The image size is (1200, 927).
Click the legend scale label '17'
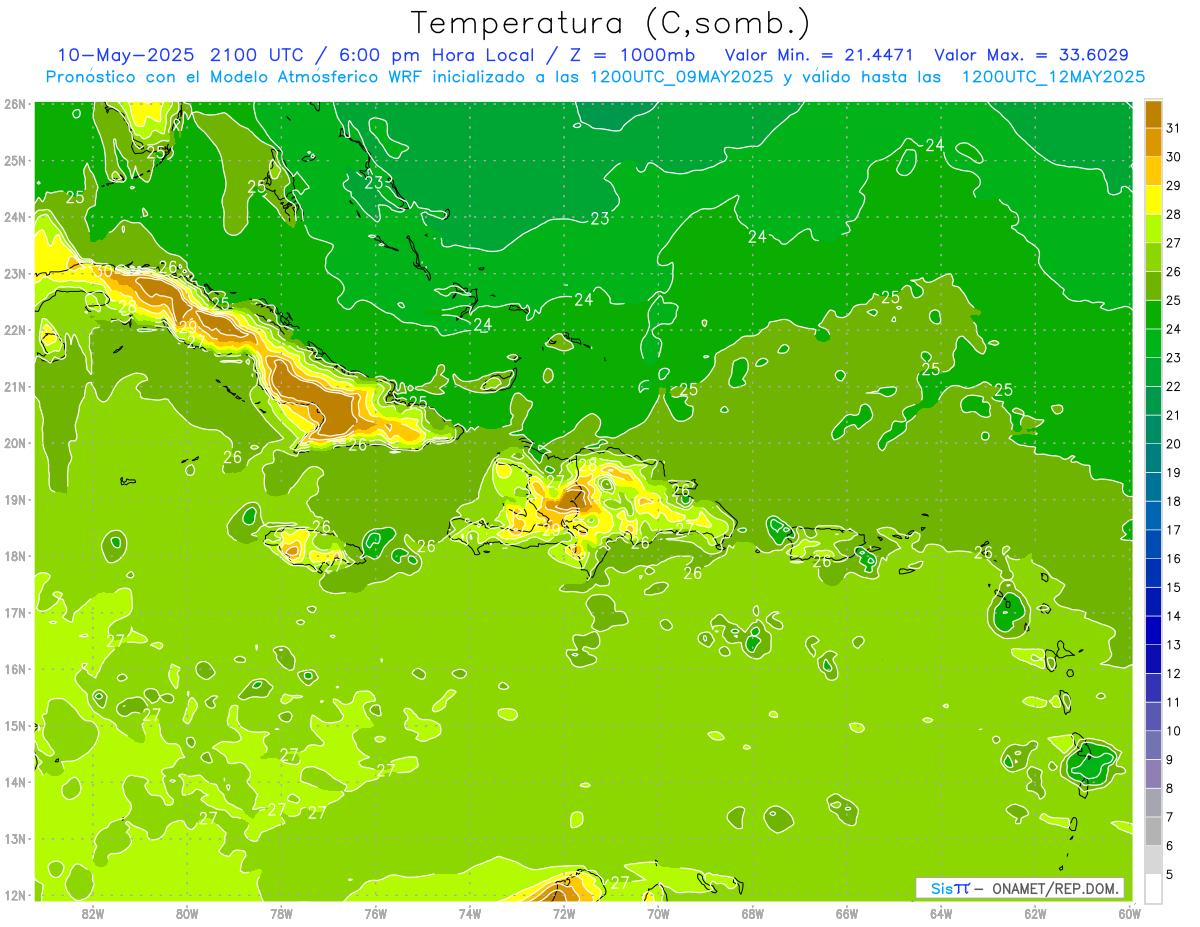1174,530
